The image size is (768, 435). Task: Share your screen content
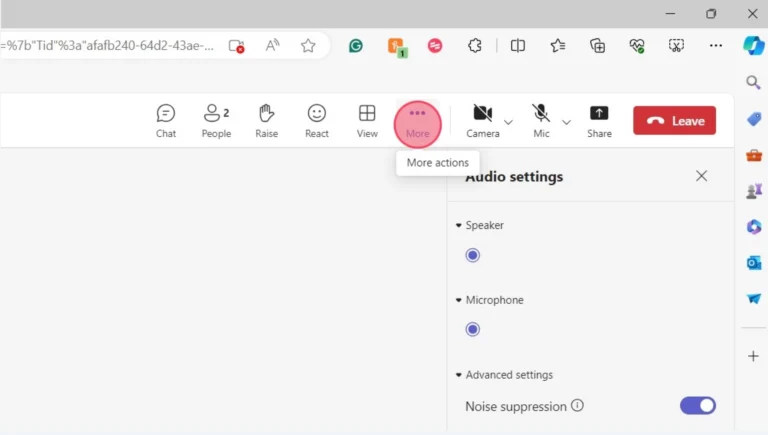[x=599, y=121]
